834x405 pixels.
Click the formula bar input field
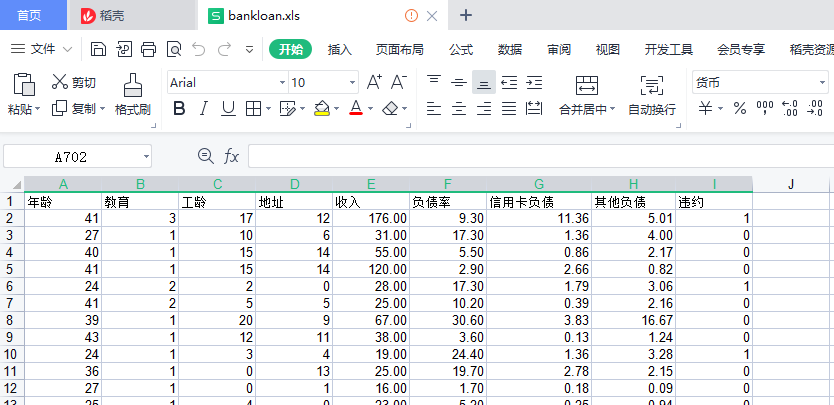pos(540,156)
